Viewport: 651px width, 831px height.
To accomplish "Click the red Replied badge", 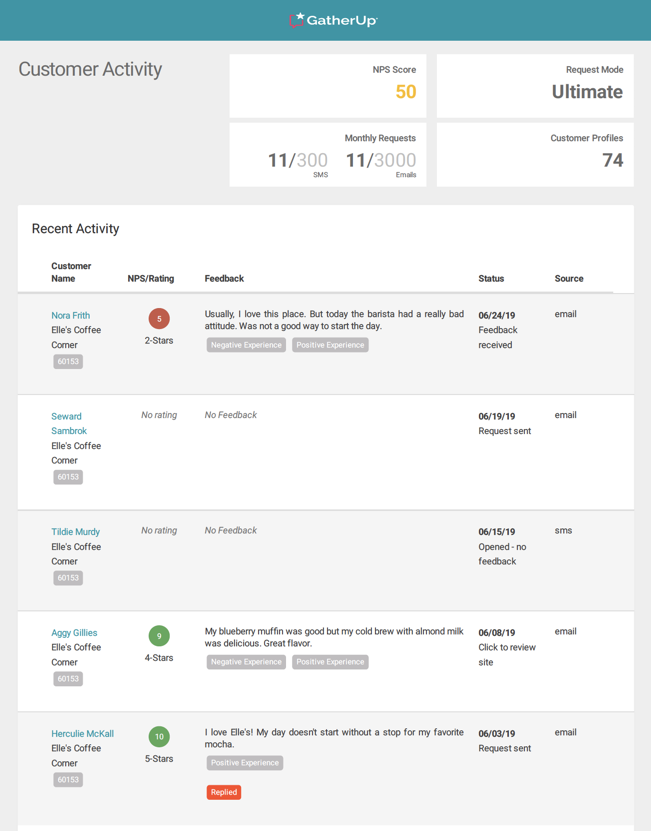I will coord(224,792).
